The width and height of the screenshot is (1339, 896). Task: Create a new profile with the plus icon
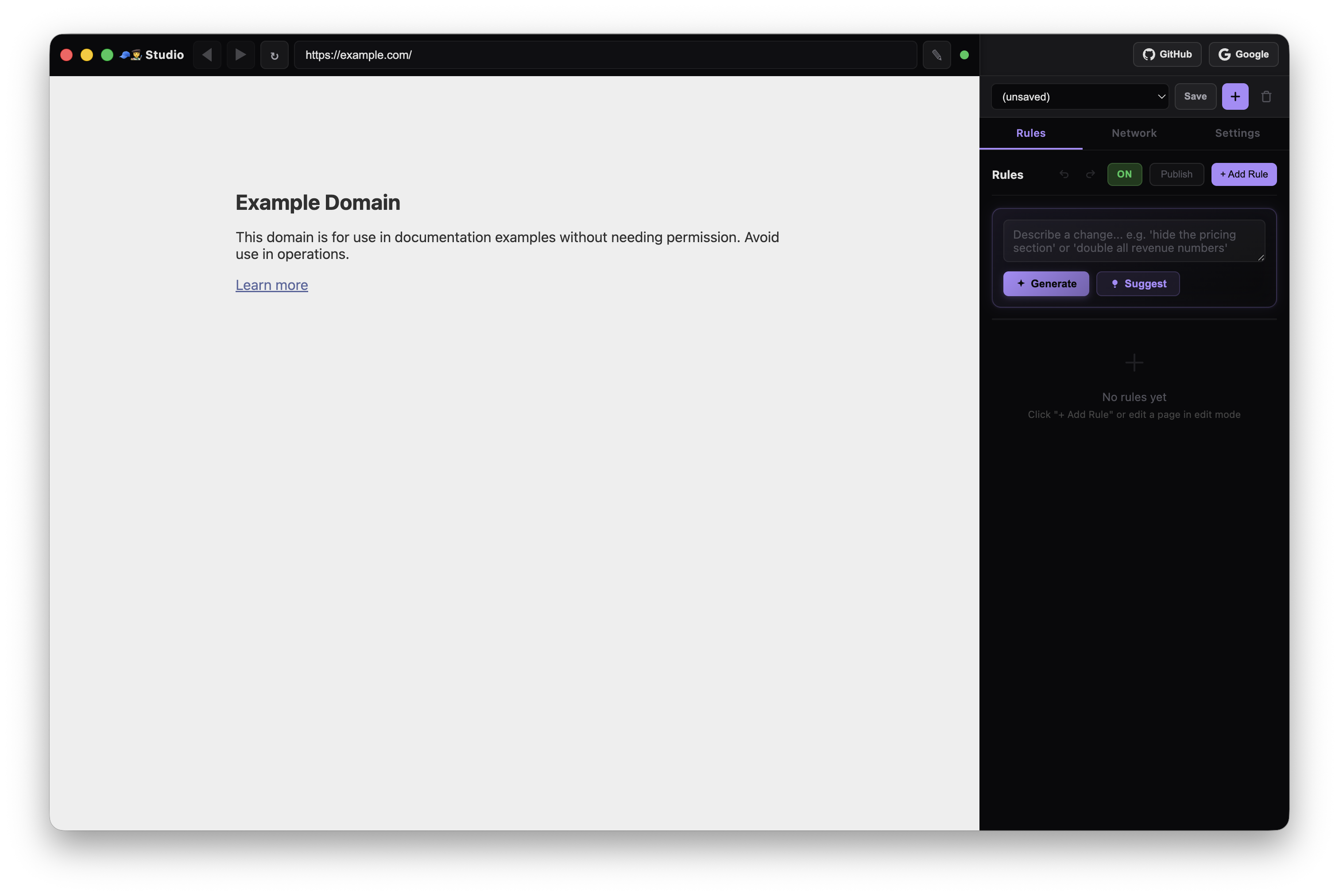point(1235,97)
